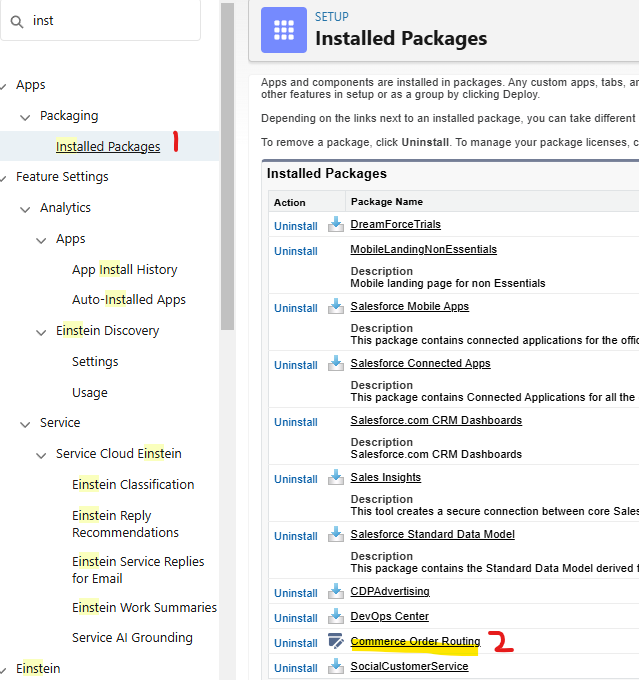The image size is (639, 680).
Task: Click the download icon beside Salesforce Connected Apps
Action: (335, 363)
